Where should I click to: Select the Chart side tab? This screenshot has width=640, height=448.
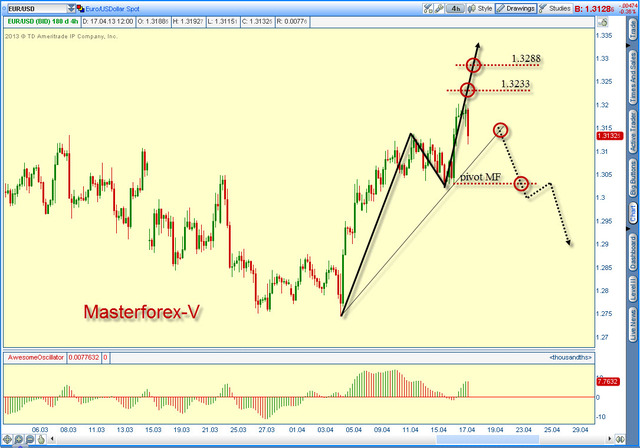(633, 214)
